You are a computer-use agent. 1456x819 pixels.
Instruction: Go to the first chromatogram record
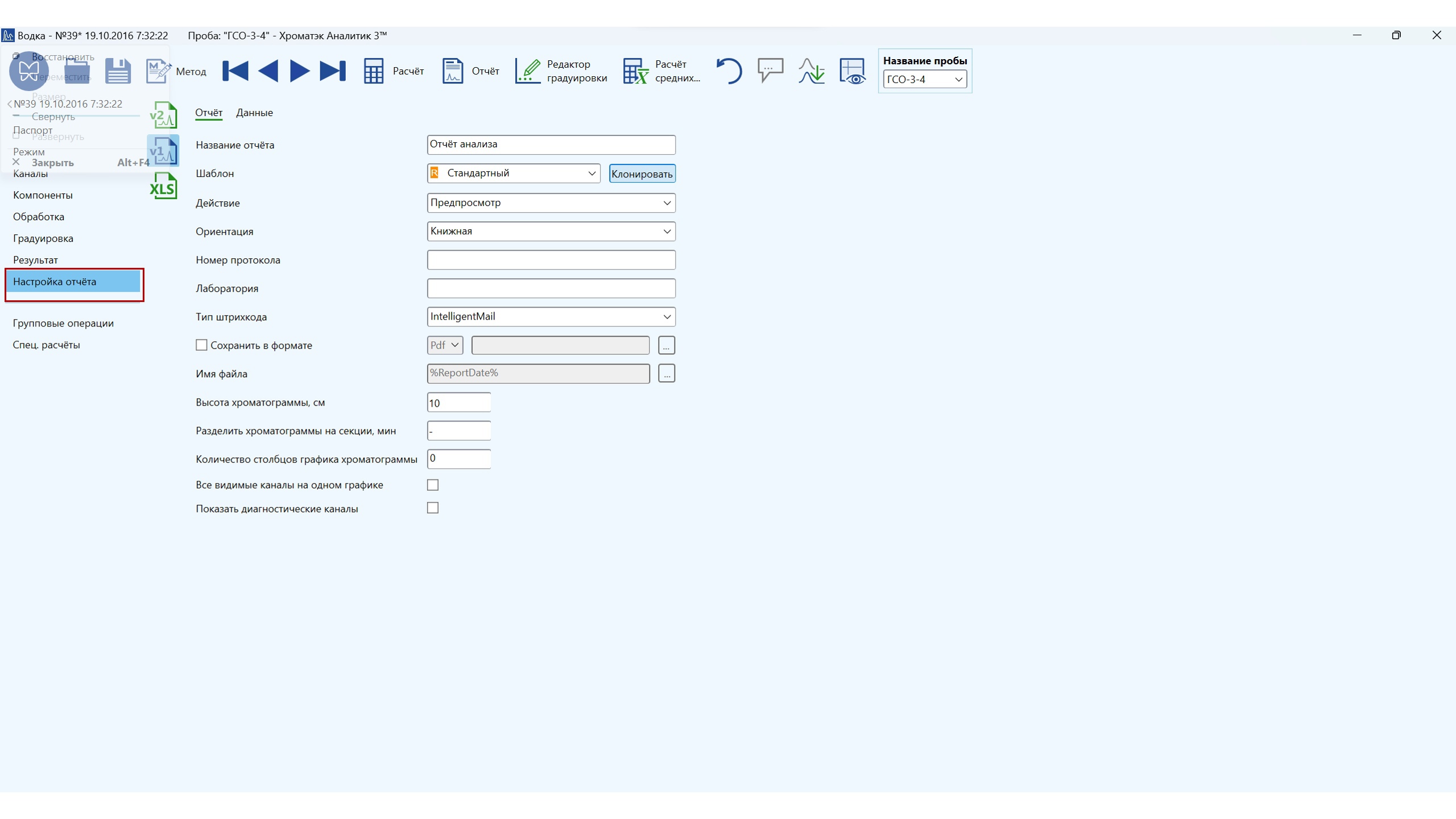[235, 71]
